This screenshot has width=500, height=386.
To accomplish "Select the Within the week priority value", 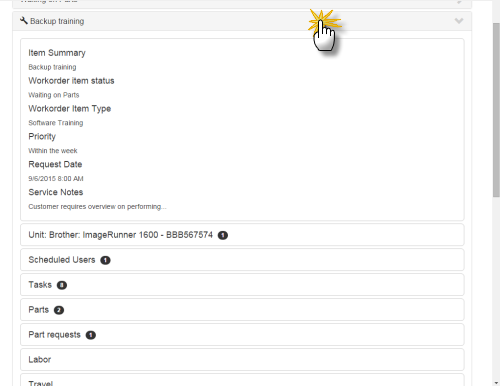I will coord(53,151).
